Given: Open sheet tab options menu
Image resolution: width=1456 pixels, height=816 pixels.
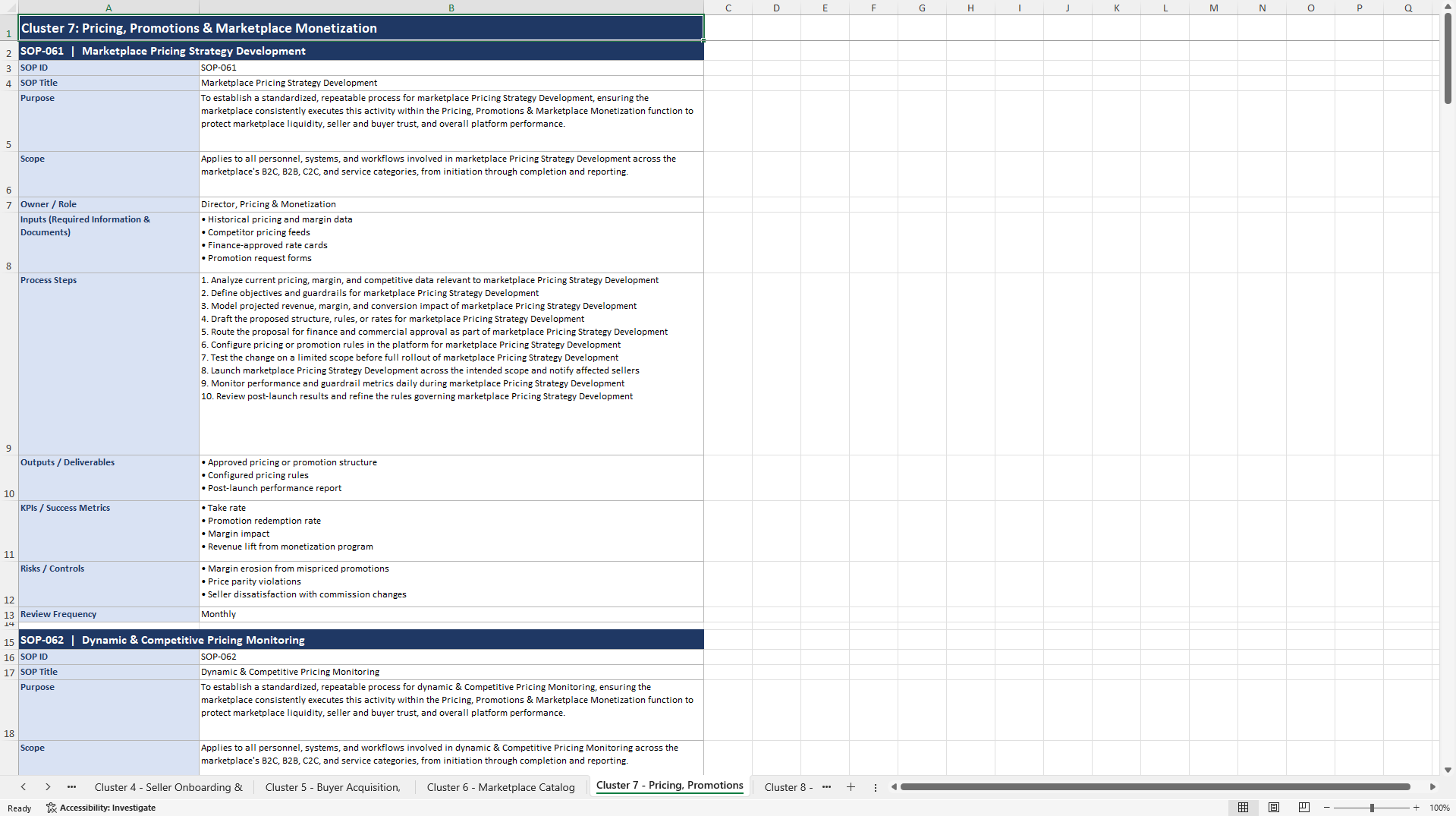Looking at the screenshot, I should coord(875,787).
